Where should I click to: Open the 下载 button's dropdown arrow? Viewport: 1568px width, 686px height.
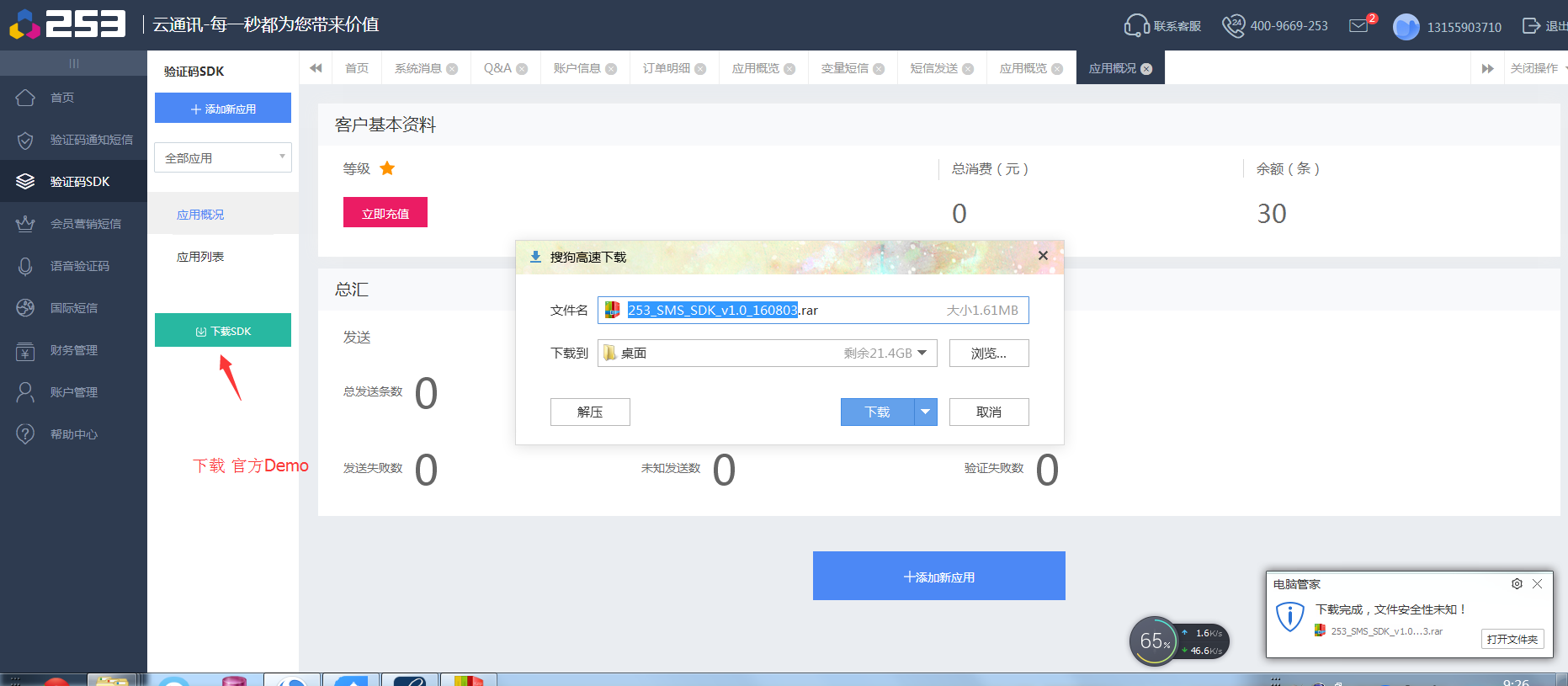click(x=926, y=412)
